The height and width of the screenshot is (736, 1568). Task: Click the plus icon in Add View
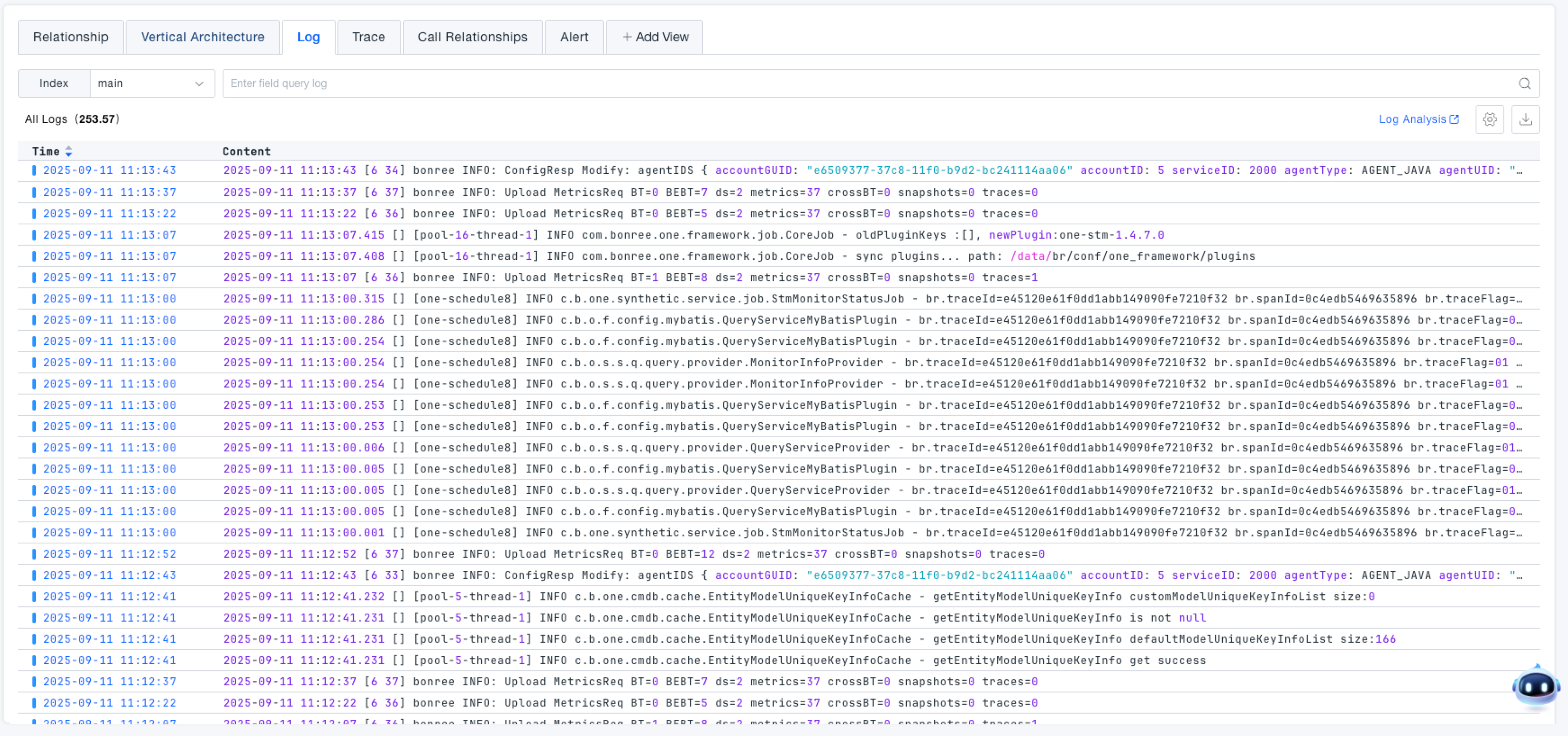pos(626,37)
